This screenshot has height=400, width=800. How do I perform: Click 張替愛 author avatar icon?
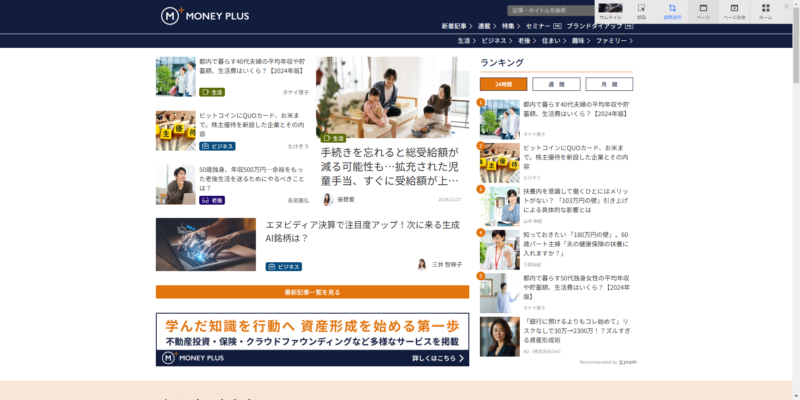[x=327, y=199]
